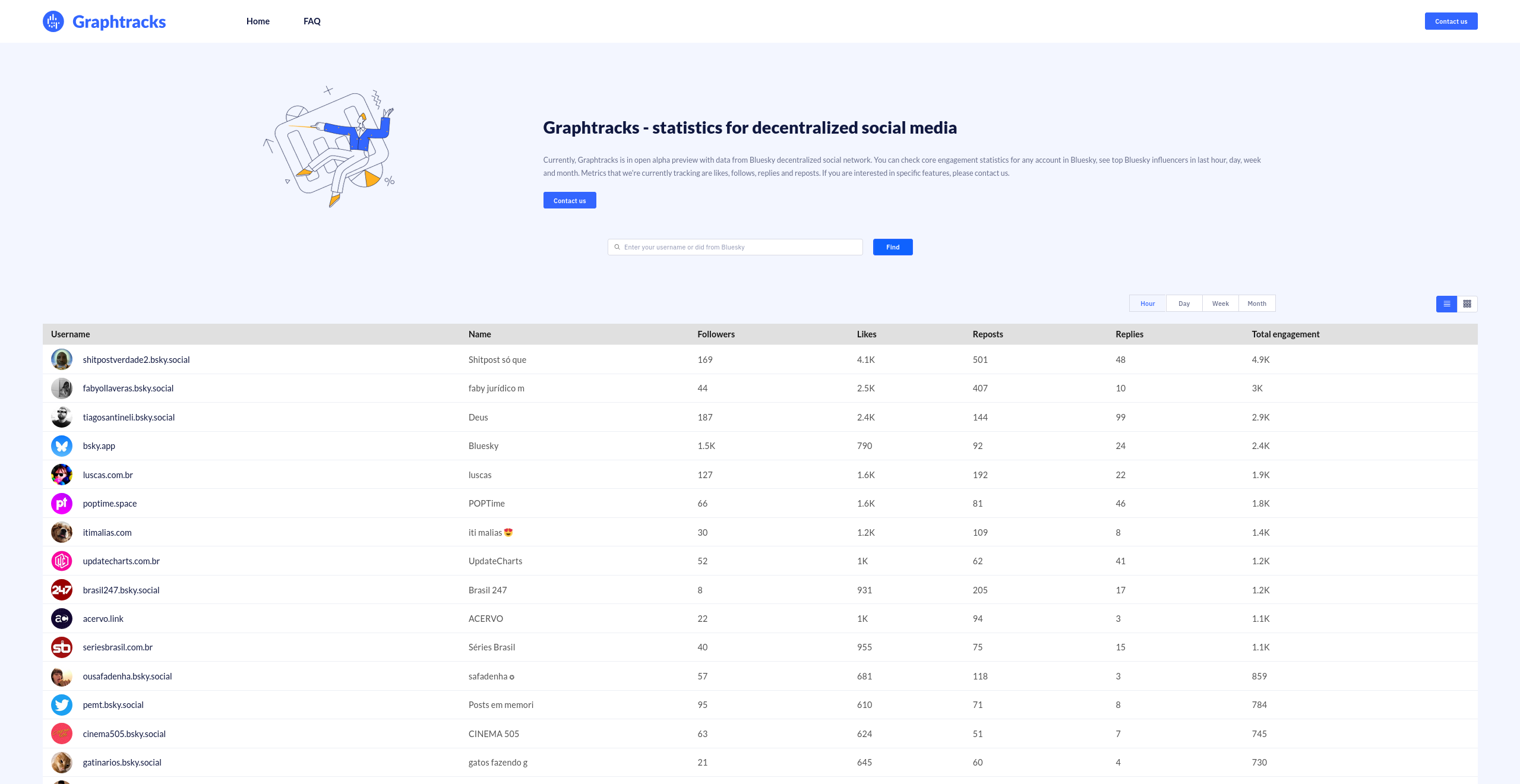This screenshot has height=784, width=1520.
Task: Click the 'Posts em memori' name cell
Action: click(501, 705)
